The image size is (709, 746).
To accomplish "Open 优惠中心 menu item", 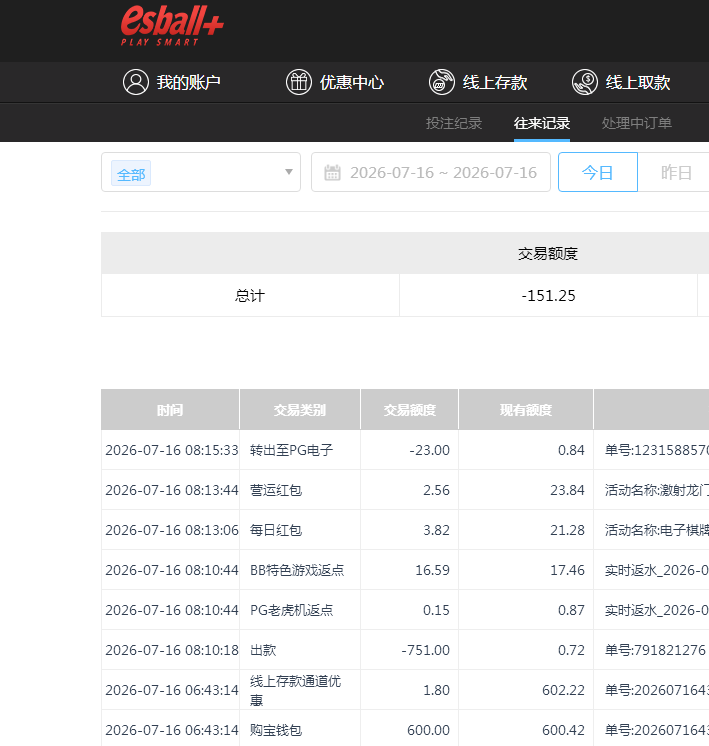I will 352,82.
